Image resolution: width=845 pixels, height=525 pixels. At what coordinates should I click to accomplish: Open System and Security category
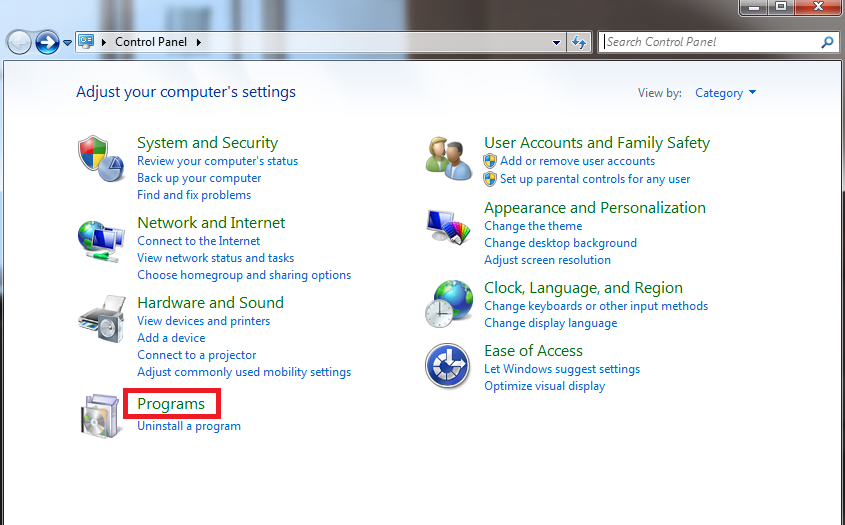(x=207, y=143)
